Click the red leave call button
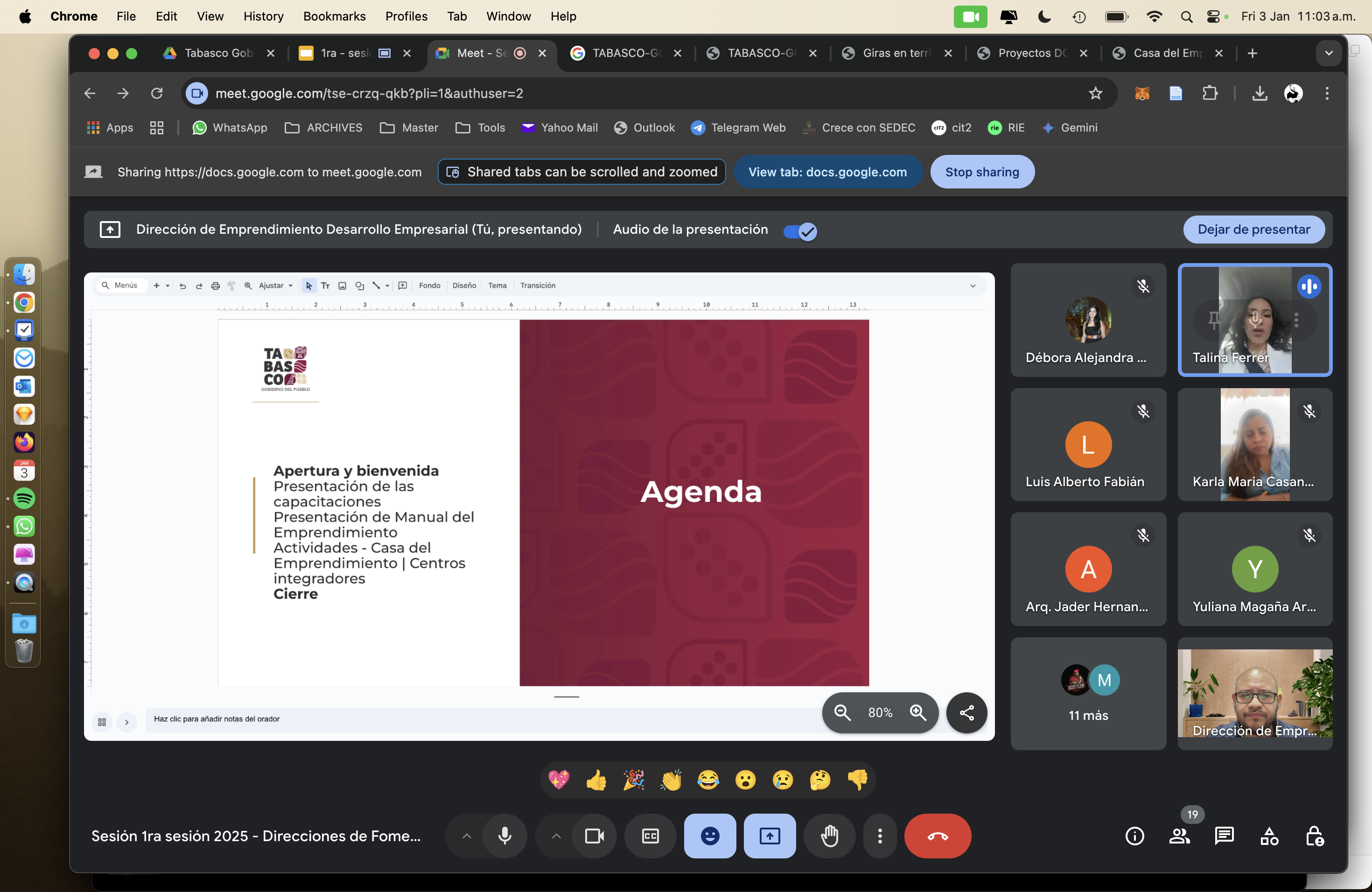The width and height of the screenshot is (1372, 892). click(x=938, y=836)
